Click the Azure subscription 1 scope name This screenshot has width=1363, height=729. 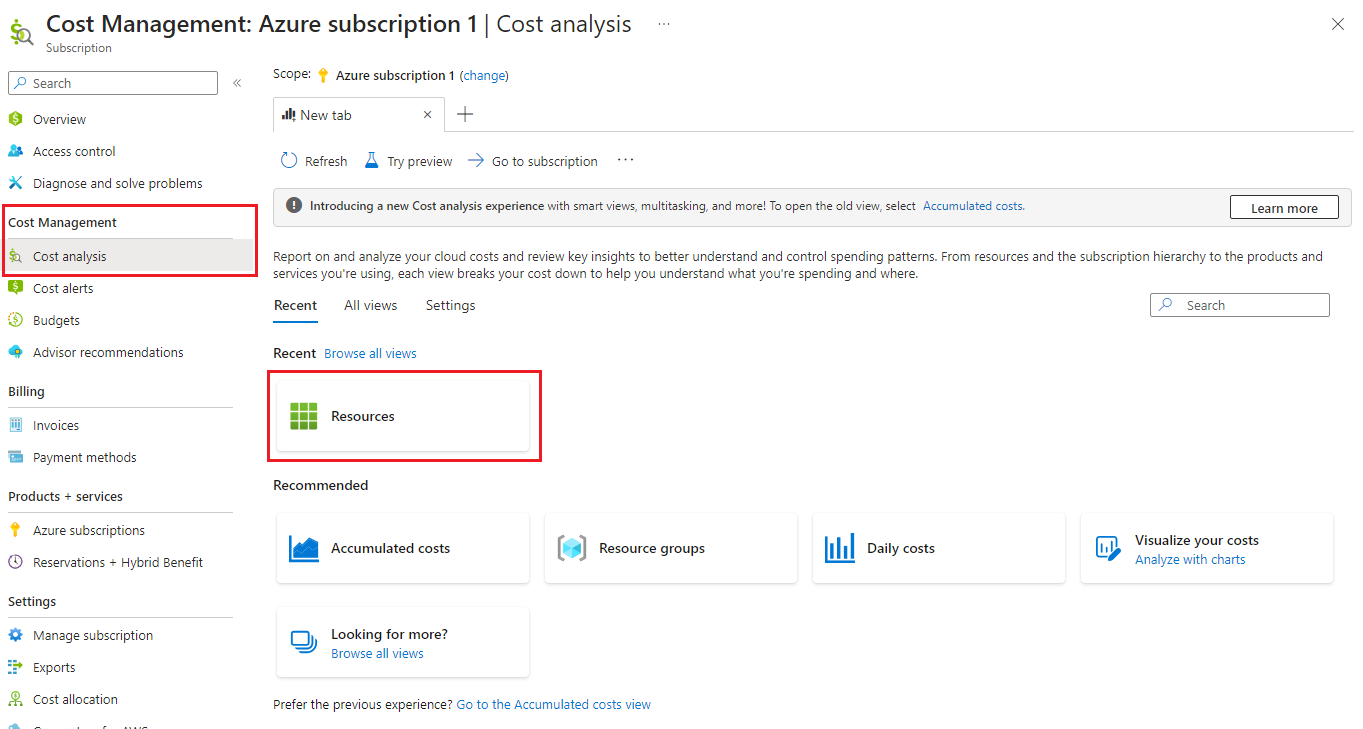tap(395, 75)
